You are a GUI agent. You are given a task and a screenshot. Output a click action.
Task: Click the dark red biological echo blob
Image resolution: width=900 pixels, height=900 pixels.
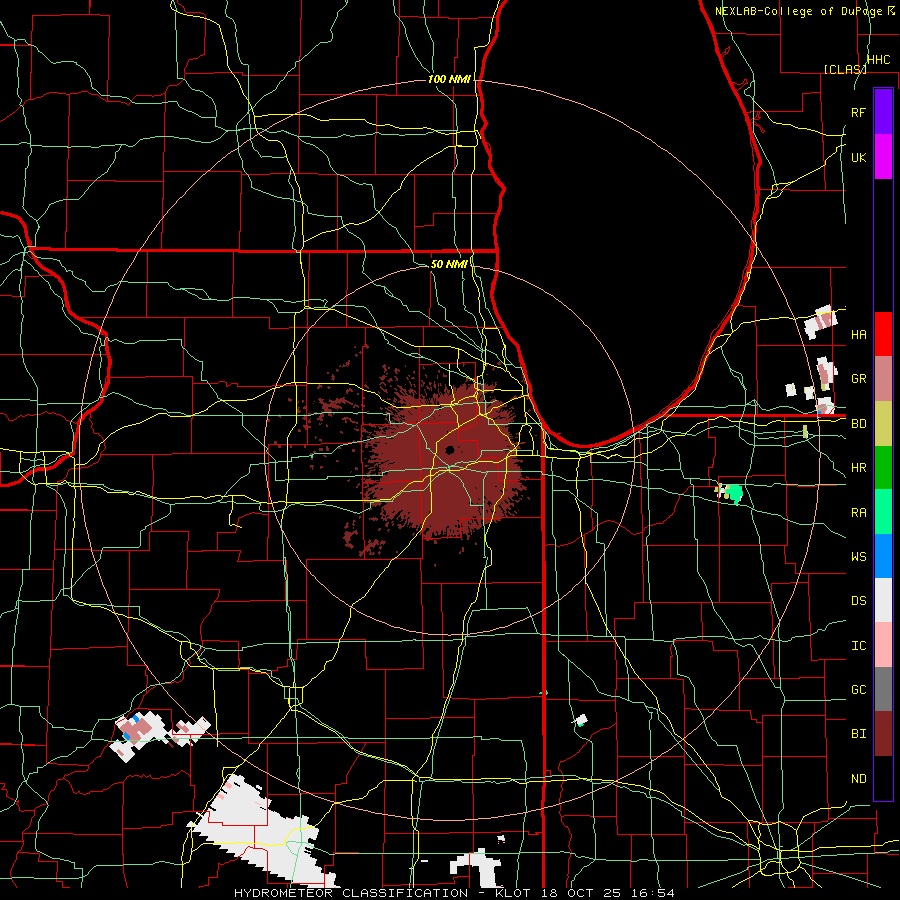coord(448,459)
